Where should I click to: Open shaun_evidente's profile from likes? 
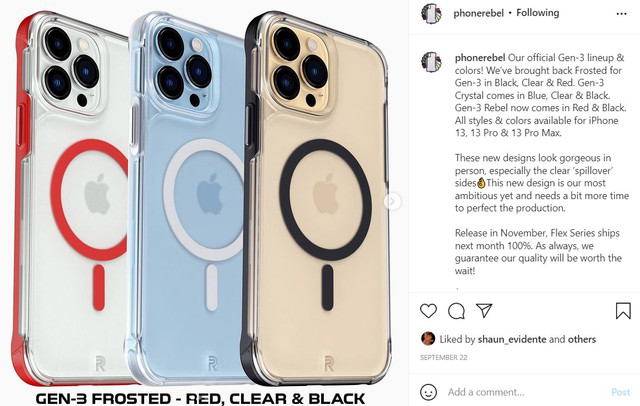tap(512, 339)
